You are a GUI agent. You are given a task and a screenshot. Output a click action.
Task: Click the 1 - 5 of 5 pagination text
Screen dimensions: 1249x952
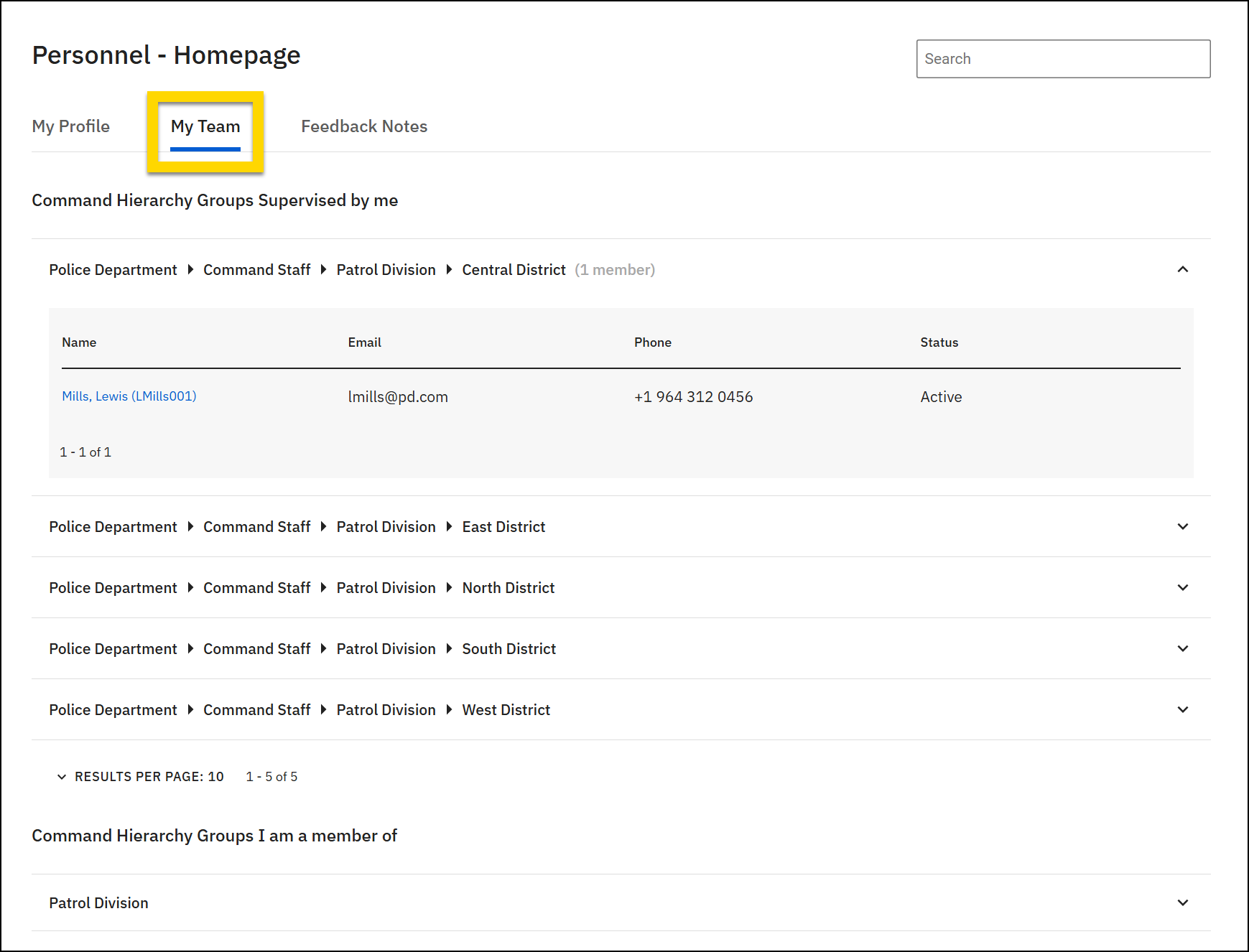tap(271, 777)
